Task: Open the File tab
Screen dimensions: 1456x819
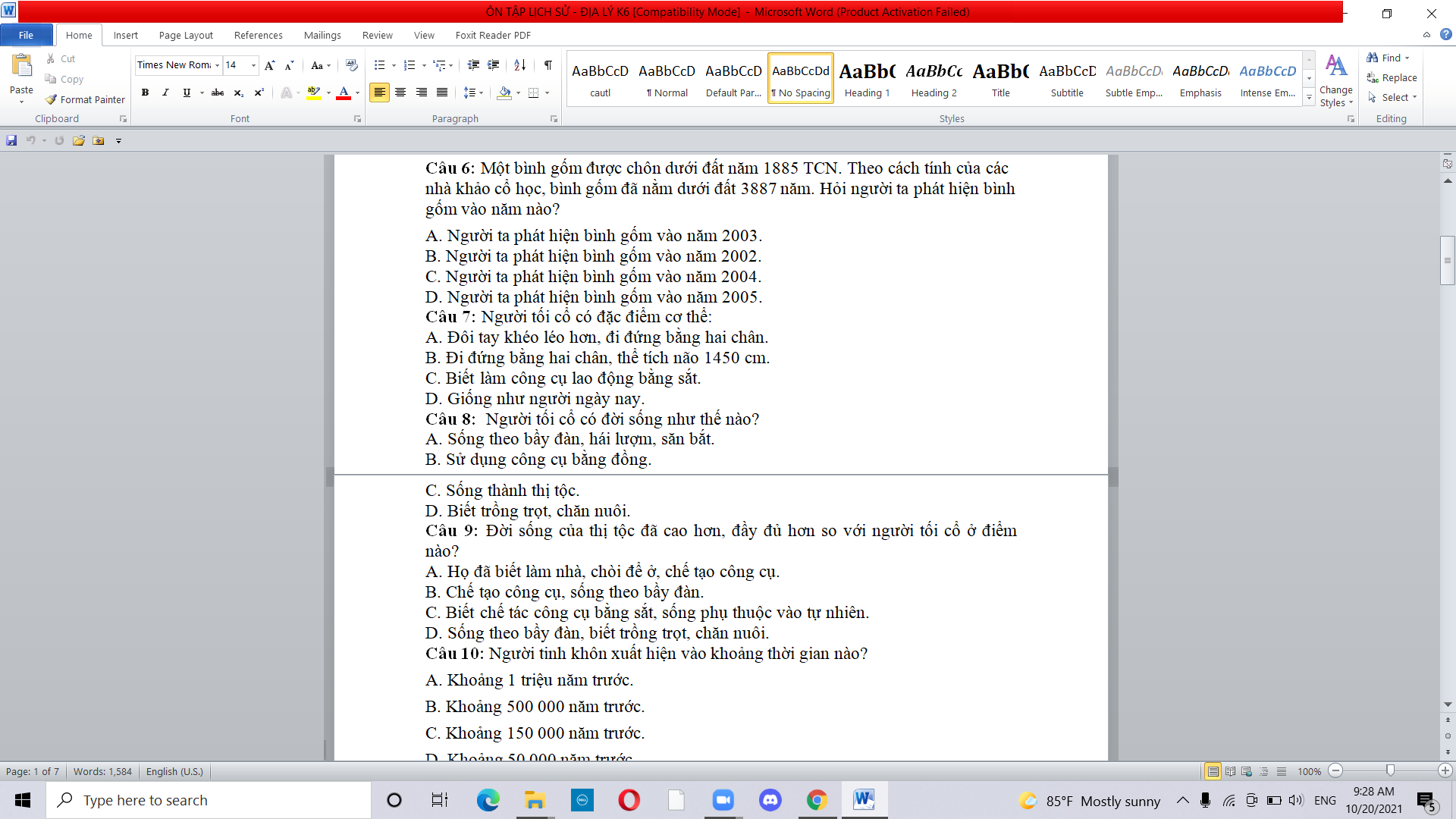Action: (x=26, y=35)
